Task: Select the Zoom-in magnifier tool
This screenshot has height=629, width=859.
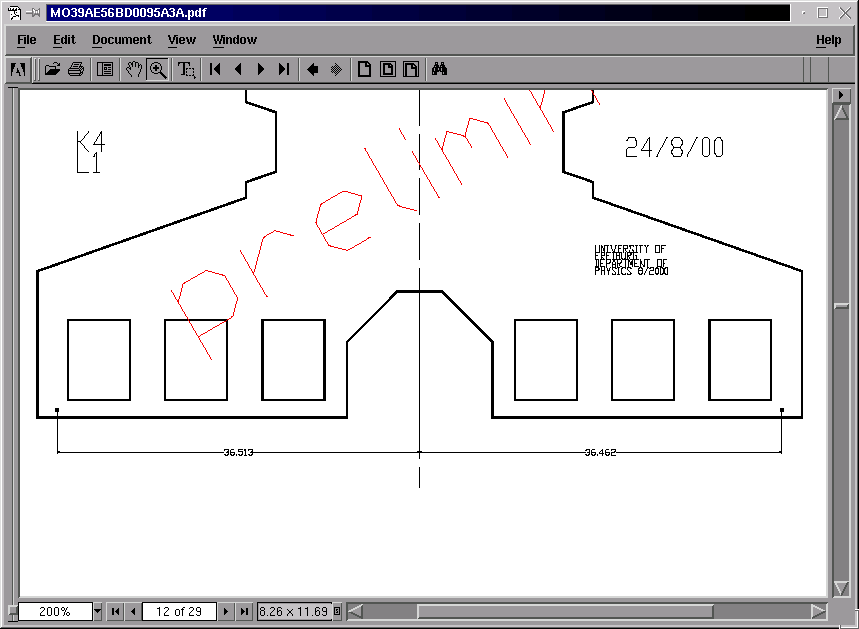Action: point(158,70)
